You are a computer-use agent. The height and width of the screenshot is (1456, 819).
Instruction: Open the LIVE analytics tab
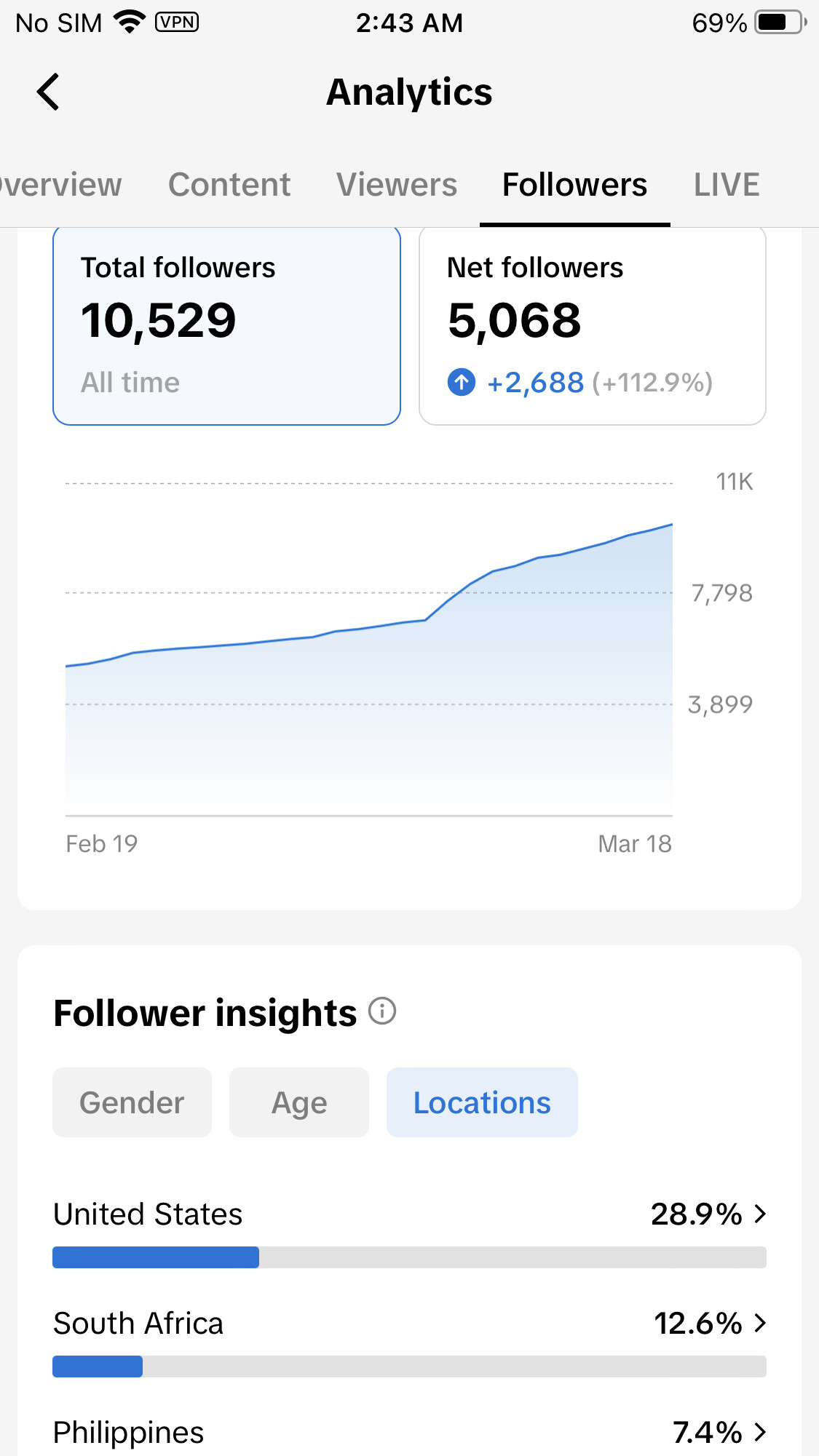(726, 185)
